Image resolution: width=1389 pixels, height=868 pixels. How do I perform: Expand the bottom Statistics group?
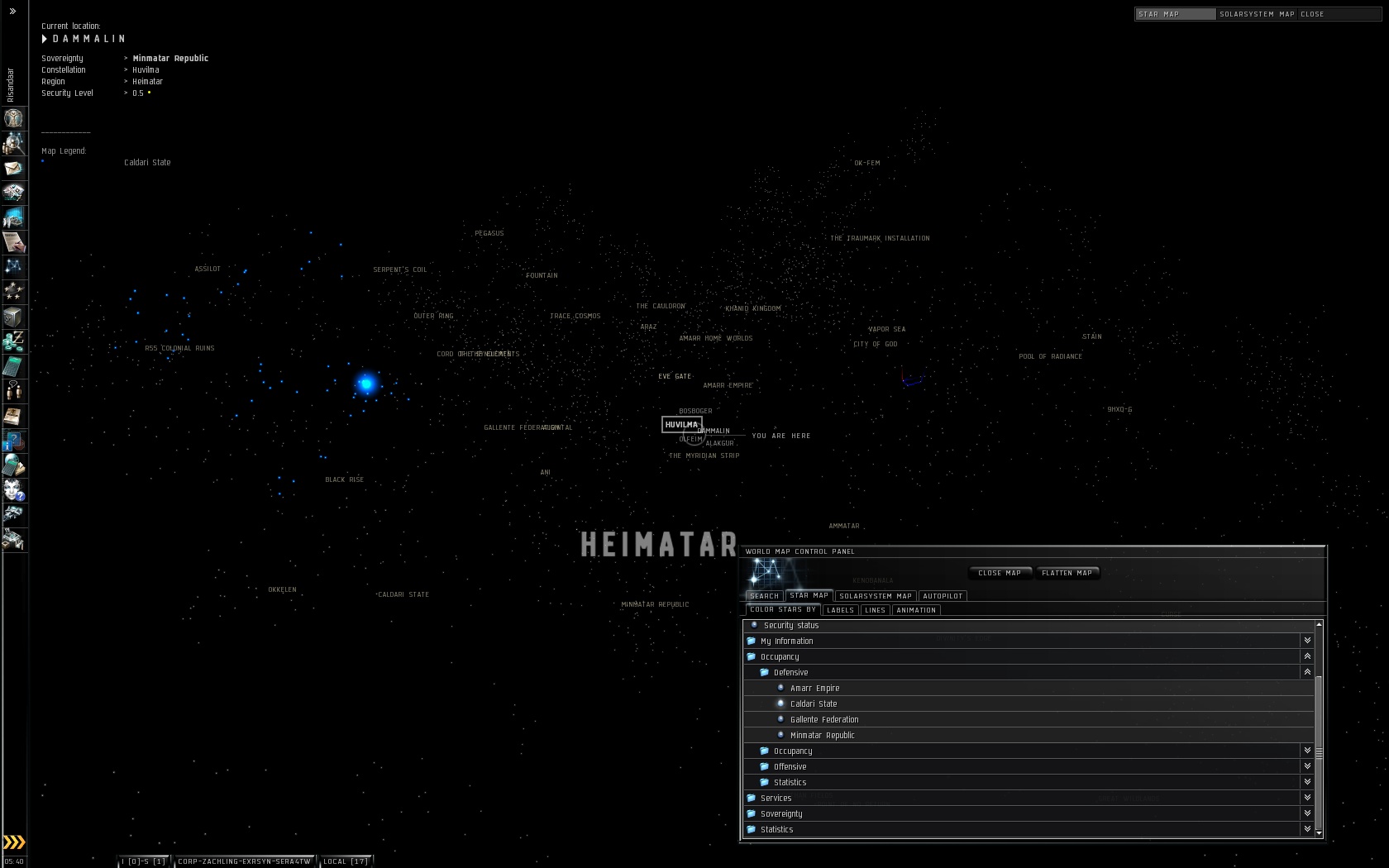click(1307, 829)
